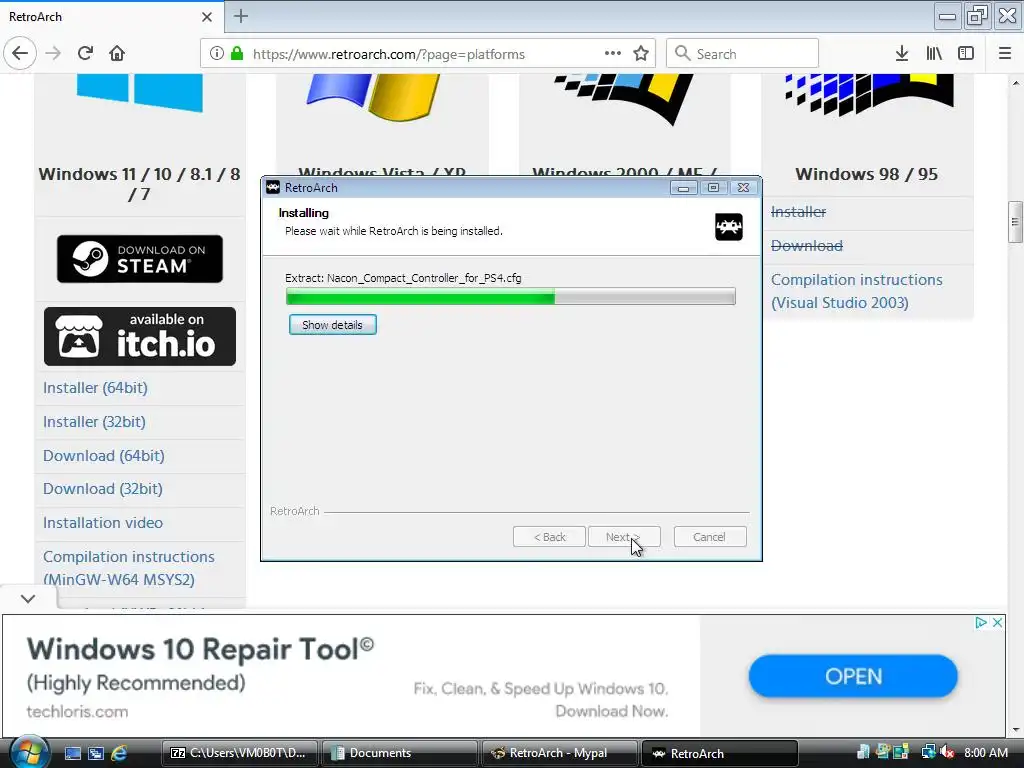Open MinGW-W64 MSYS2 compilation instructions link
The image size is (1024, 768).
[129, 568]
